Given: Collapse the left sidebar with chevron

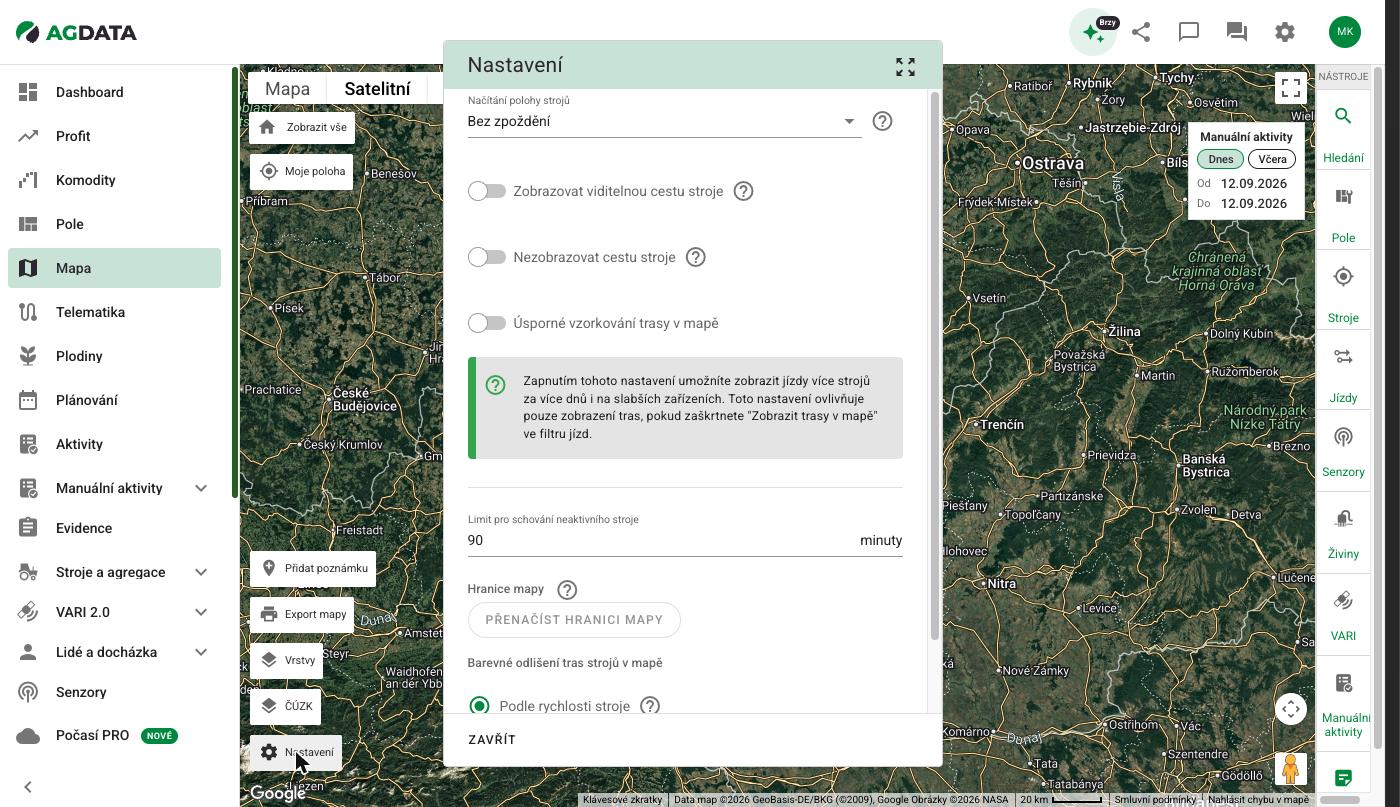Looking at the screenshot, I should click(28, 787).
